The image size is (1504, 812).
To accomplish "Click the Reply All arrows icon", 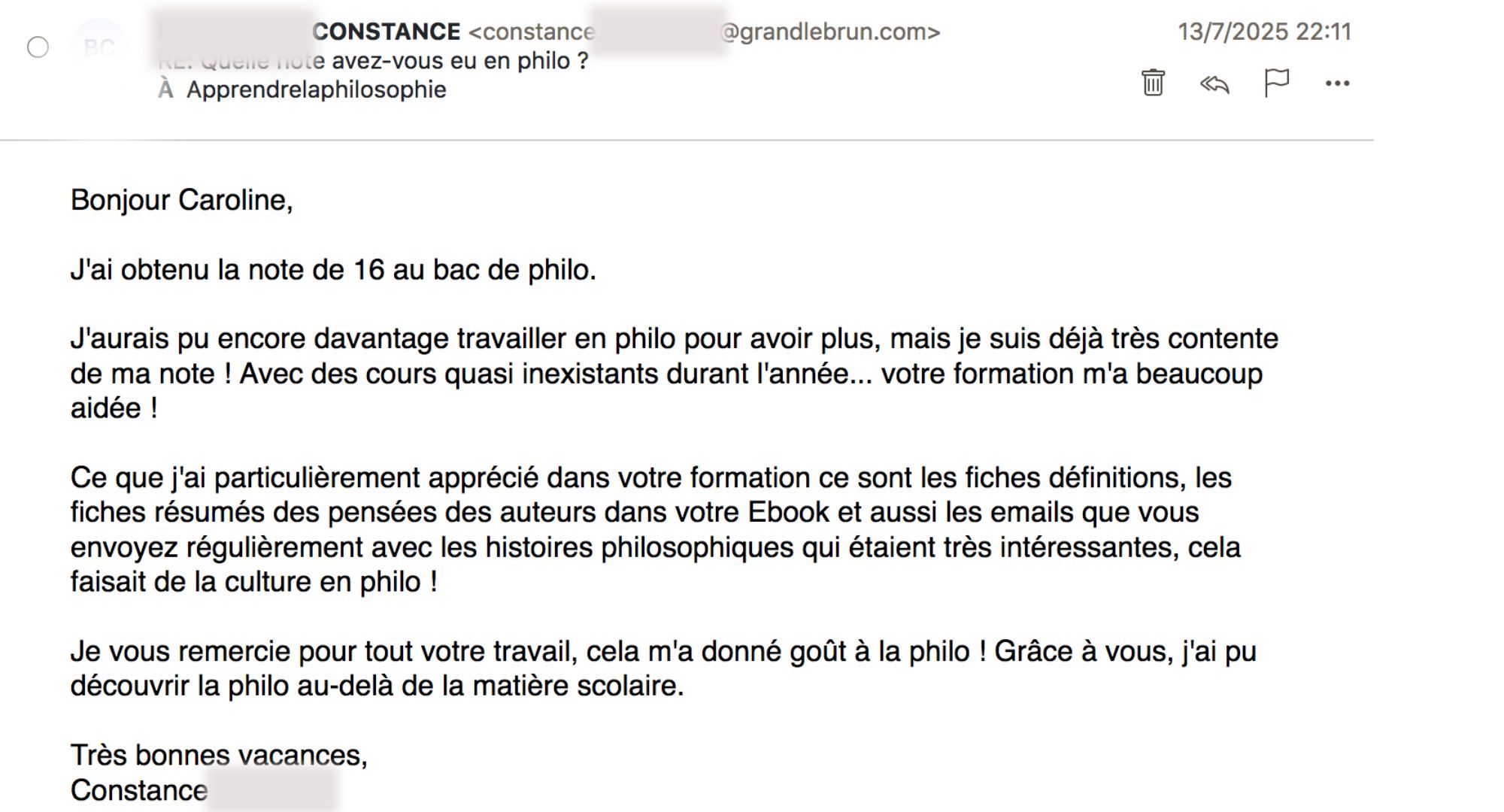I will point(1214,83).
